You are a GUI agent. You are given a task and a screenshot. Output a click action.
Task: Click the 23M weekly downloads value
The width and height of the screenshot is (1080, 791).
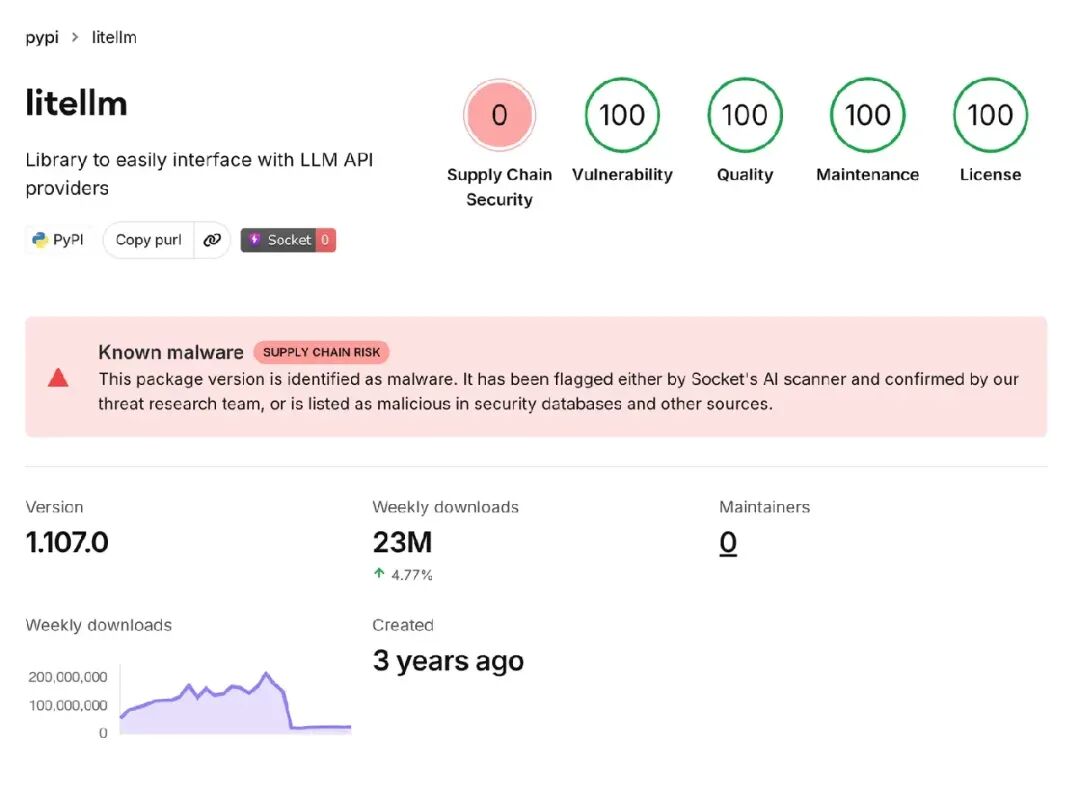click(x=402, y=542)
